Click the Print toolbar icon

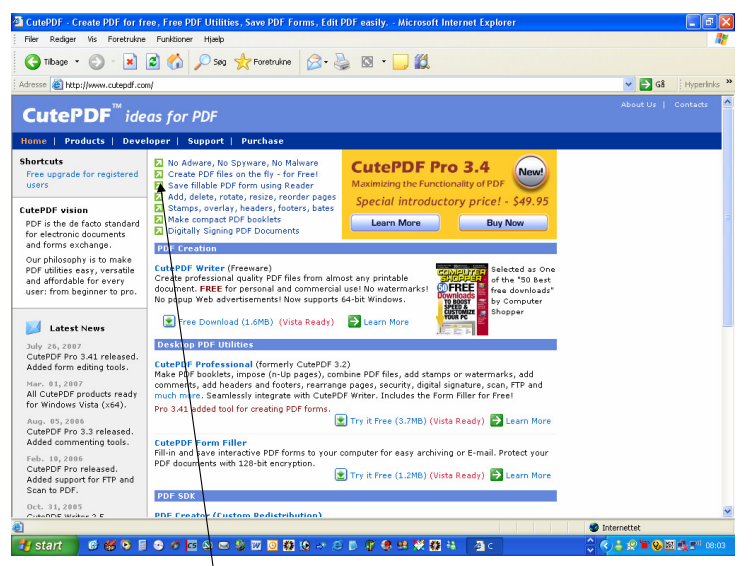(342, 62)
